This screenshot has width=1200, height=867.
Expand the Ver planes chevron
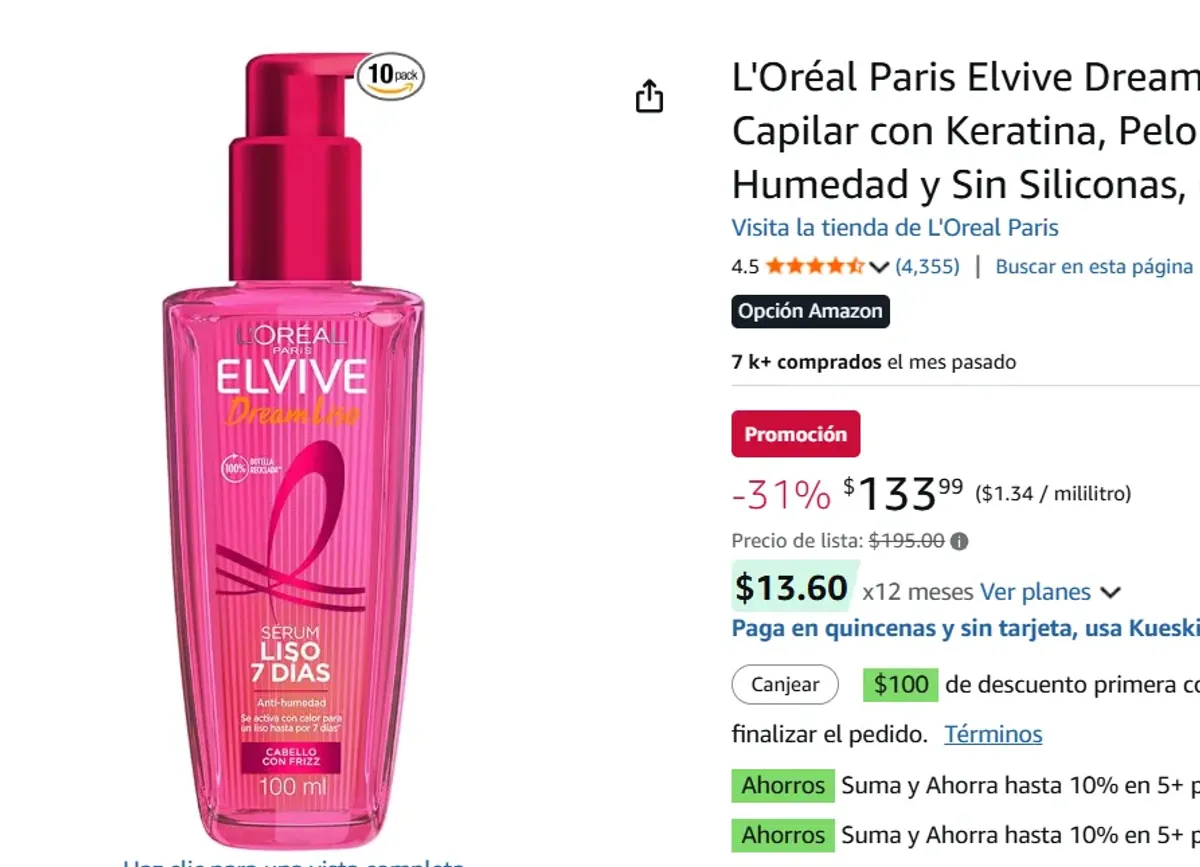point(1110,592)
